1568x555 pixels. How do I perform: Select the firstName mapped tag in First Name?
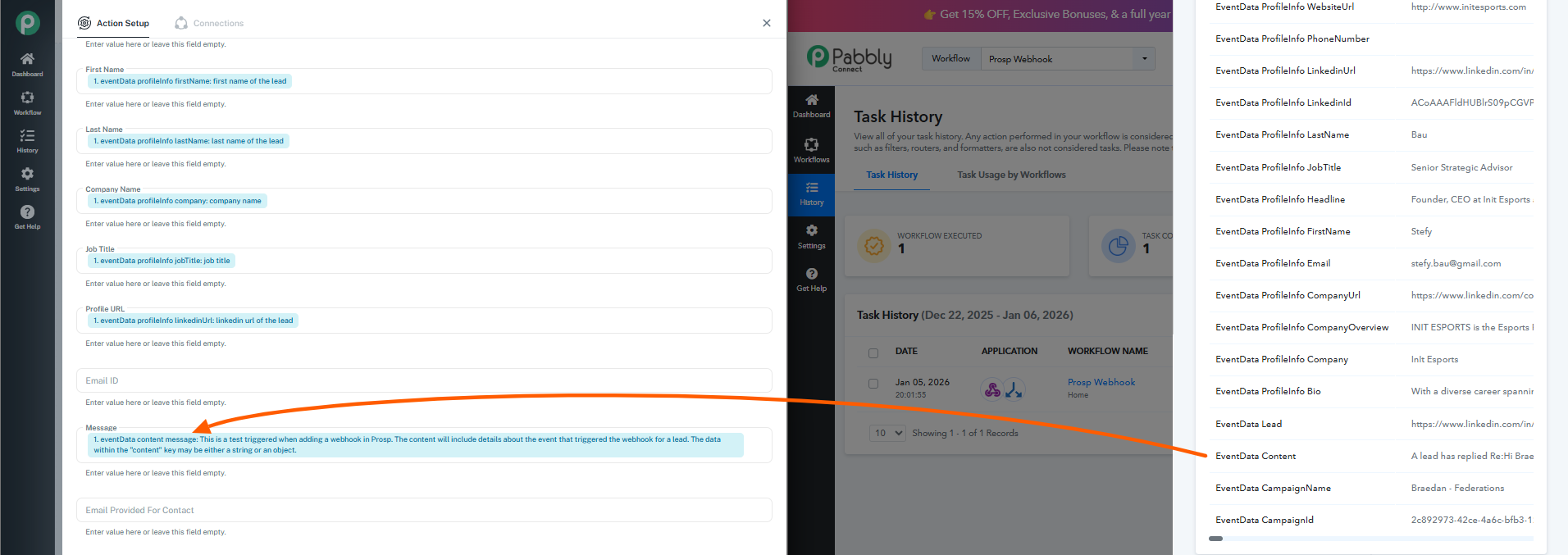(189, 81)
